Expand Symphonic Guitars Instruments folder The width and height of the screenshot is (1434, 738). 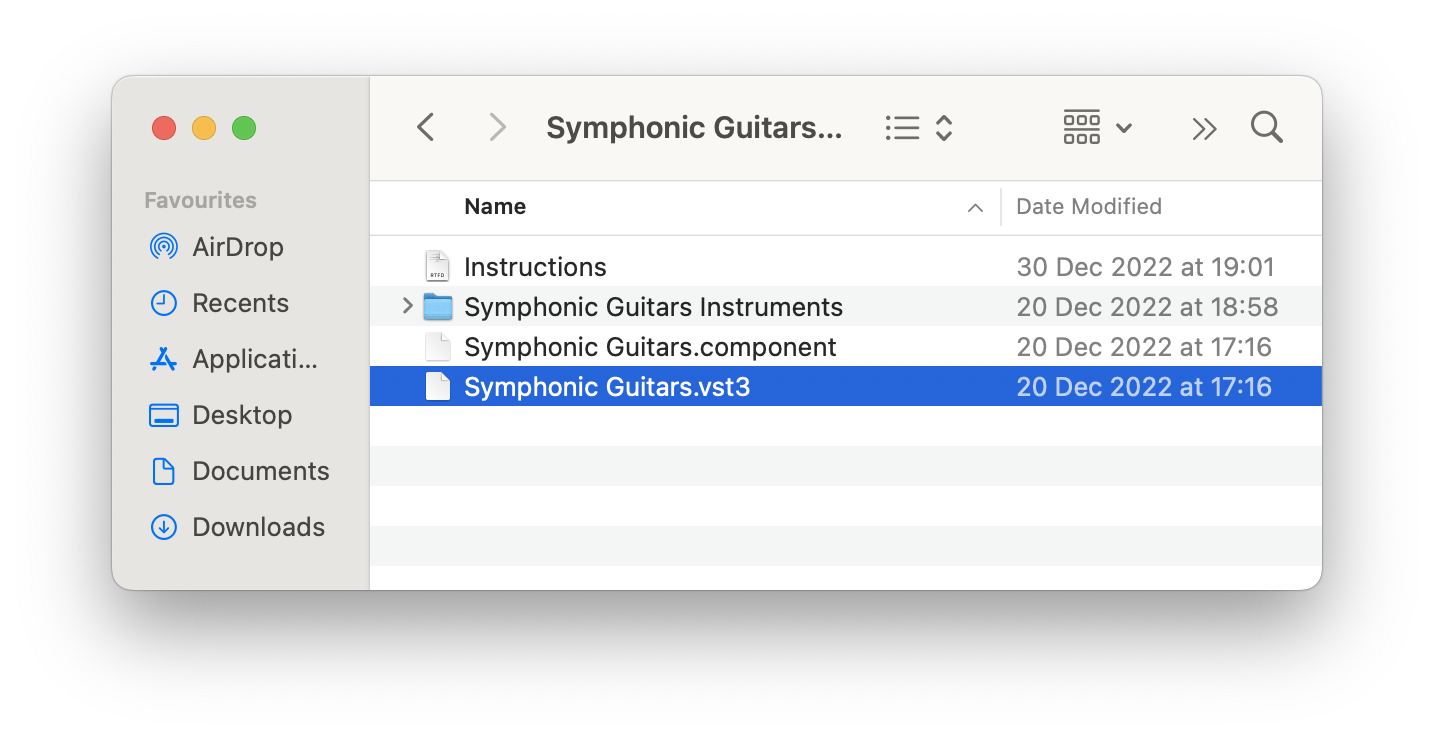pyautogui.click(x=407, y=306)
